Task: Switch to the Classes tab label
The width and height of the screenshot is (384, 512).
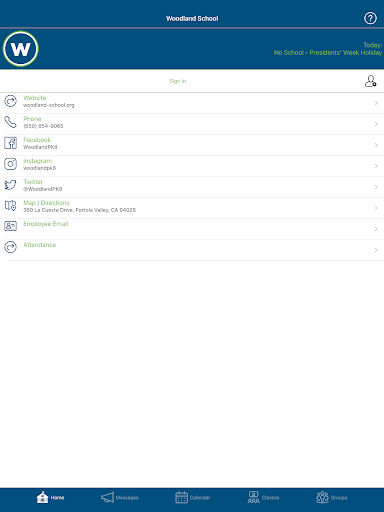Action: coord(271,498)
